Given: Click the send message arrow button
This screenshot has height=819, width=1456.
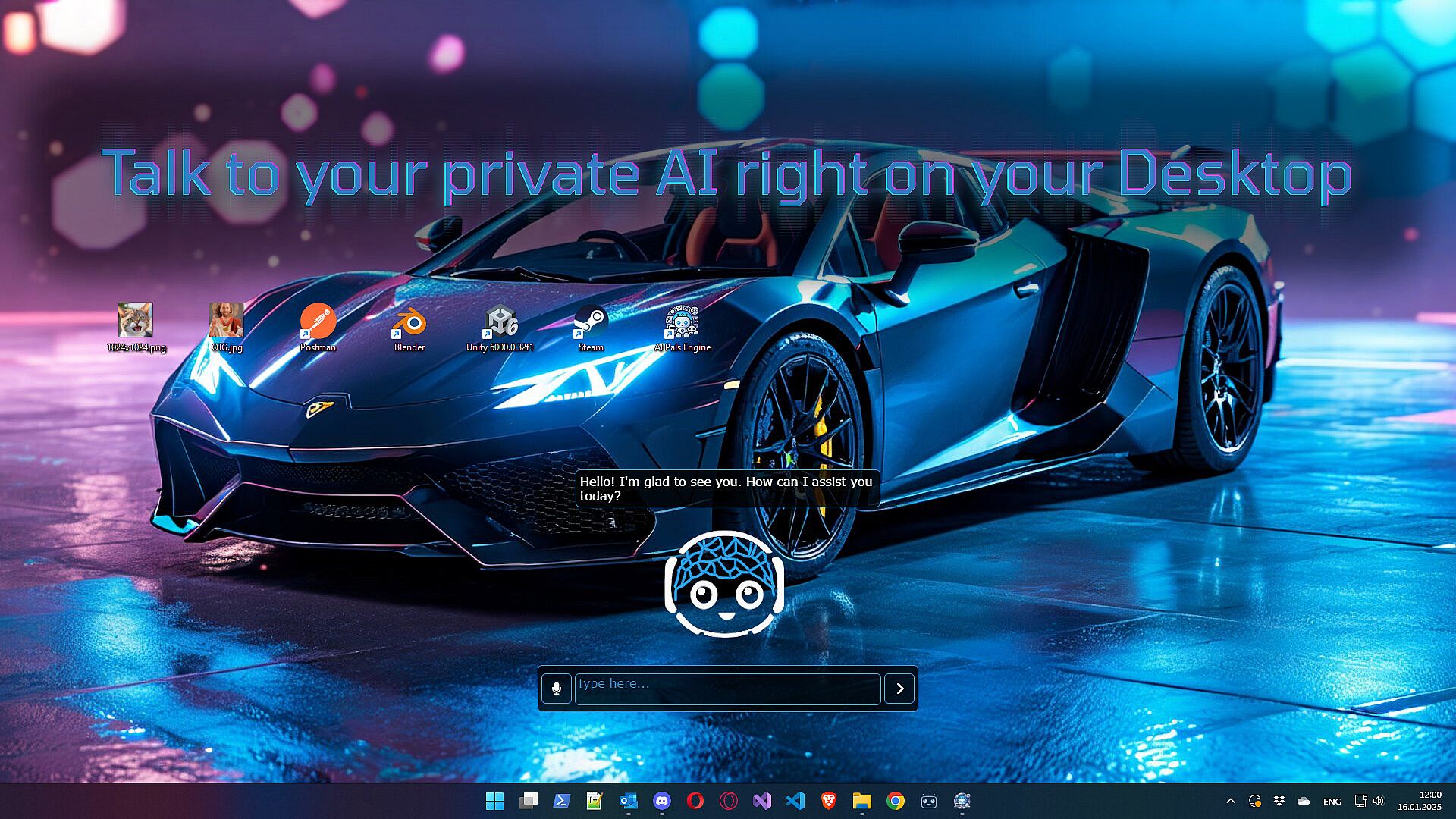Looking at the screenshot, I should 899,689.
